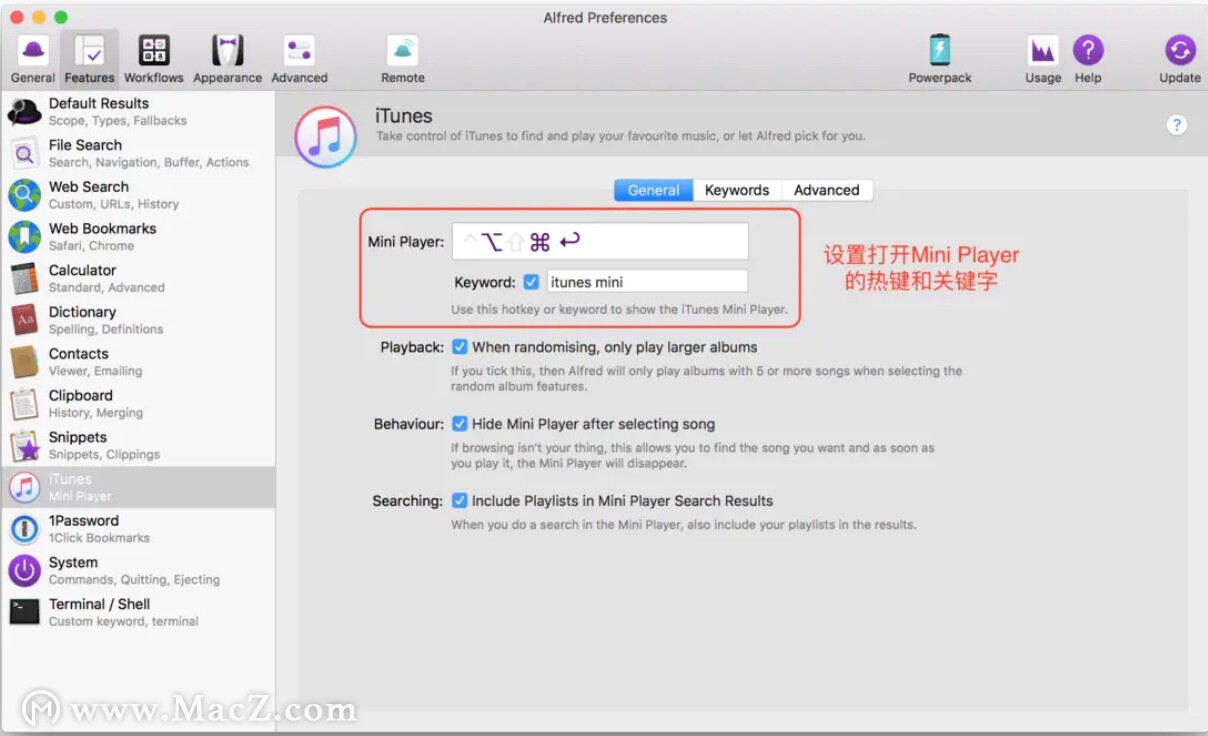
Task: Click the large iTunes logo in header
Action: tap(326, 137)
